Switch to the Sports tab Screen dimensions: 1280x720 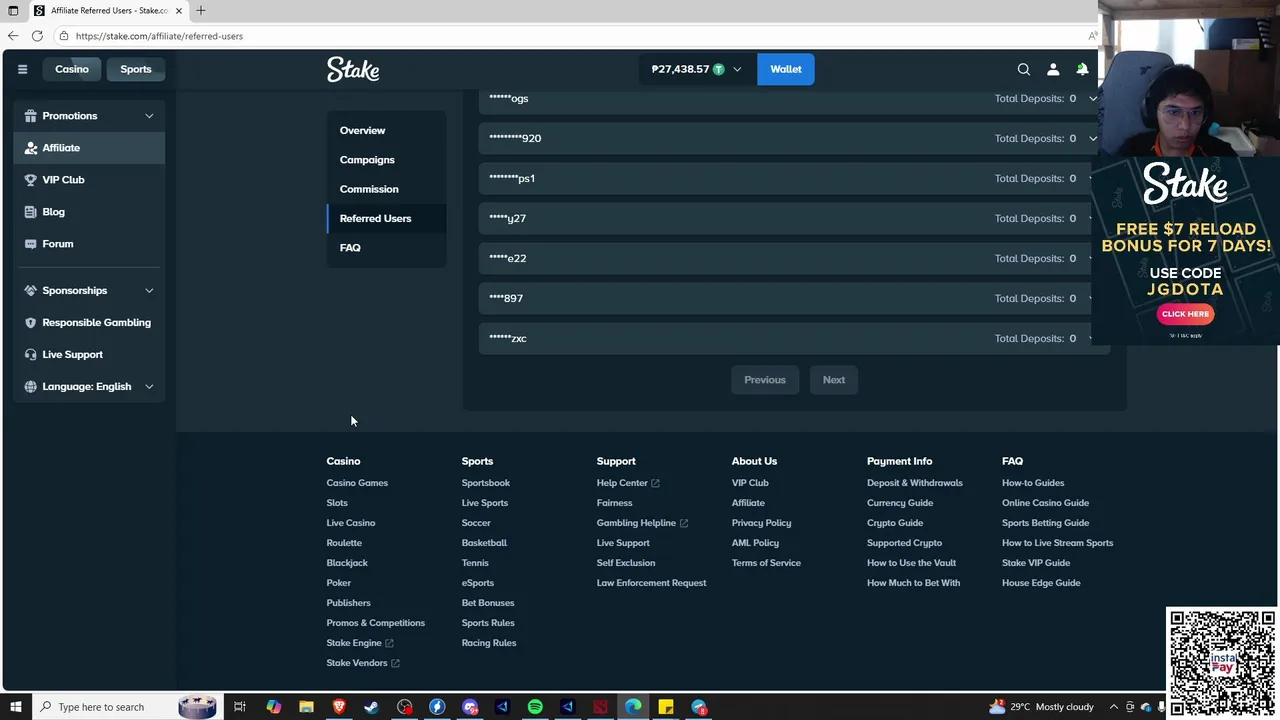tap(136, 69)
